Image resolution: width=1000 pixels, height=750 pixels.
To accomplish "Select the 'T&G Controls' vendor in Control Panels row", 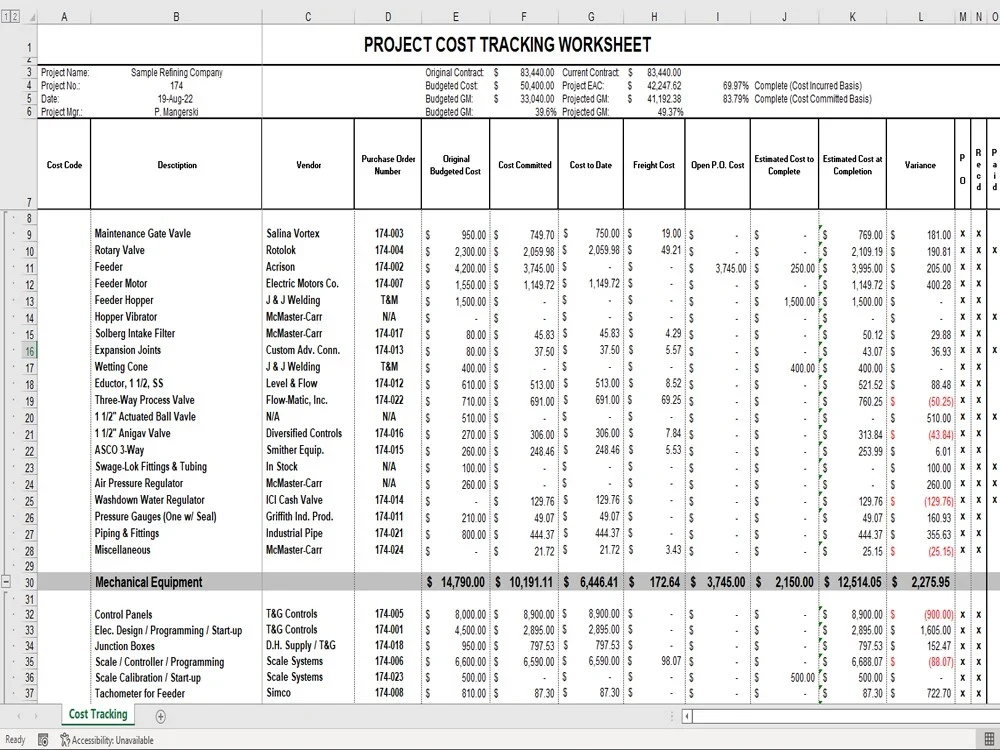I will point(308,614).
